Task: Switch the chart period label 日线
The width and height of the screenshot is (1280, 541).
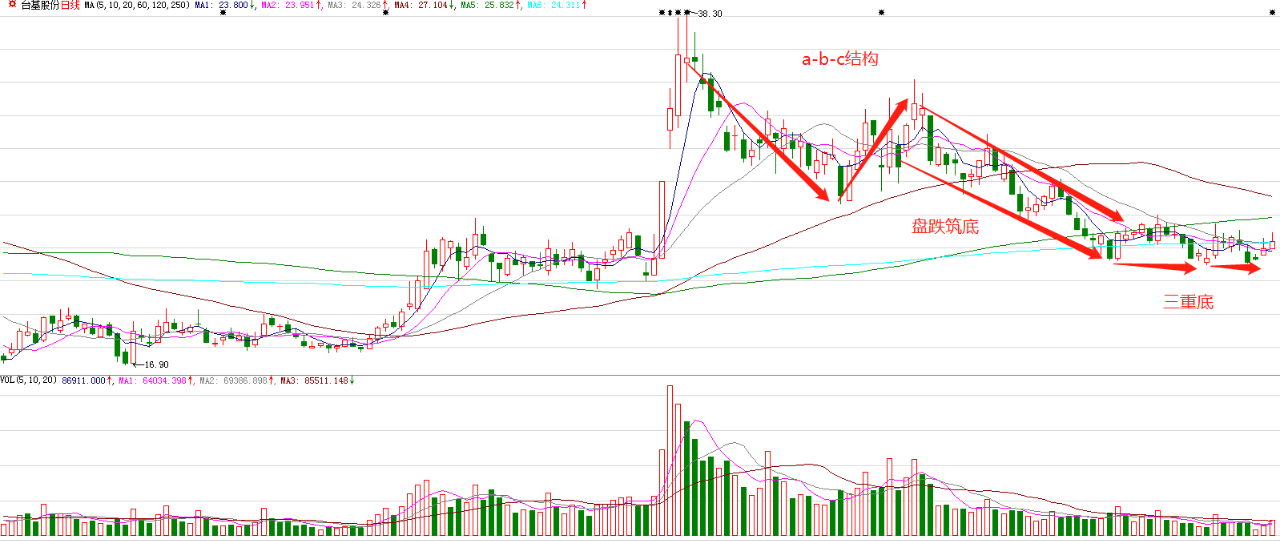Action: coord(70,5)
